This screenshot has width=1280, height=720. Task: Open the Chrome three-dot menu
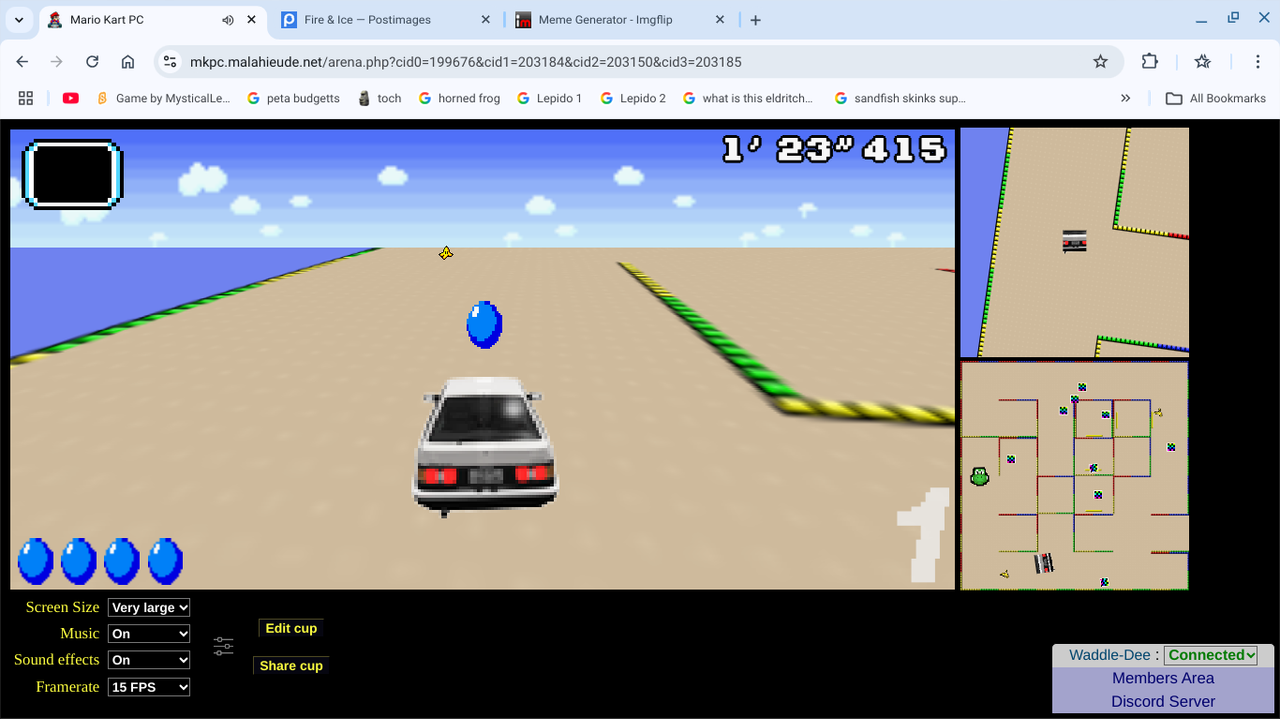(1258, 62)
